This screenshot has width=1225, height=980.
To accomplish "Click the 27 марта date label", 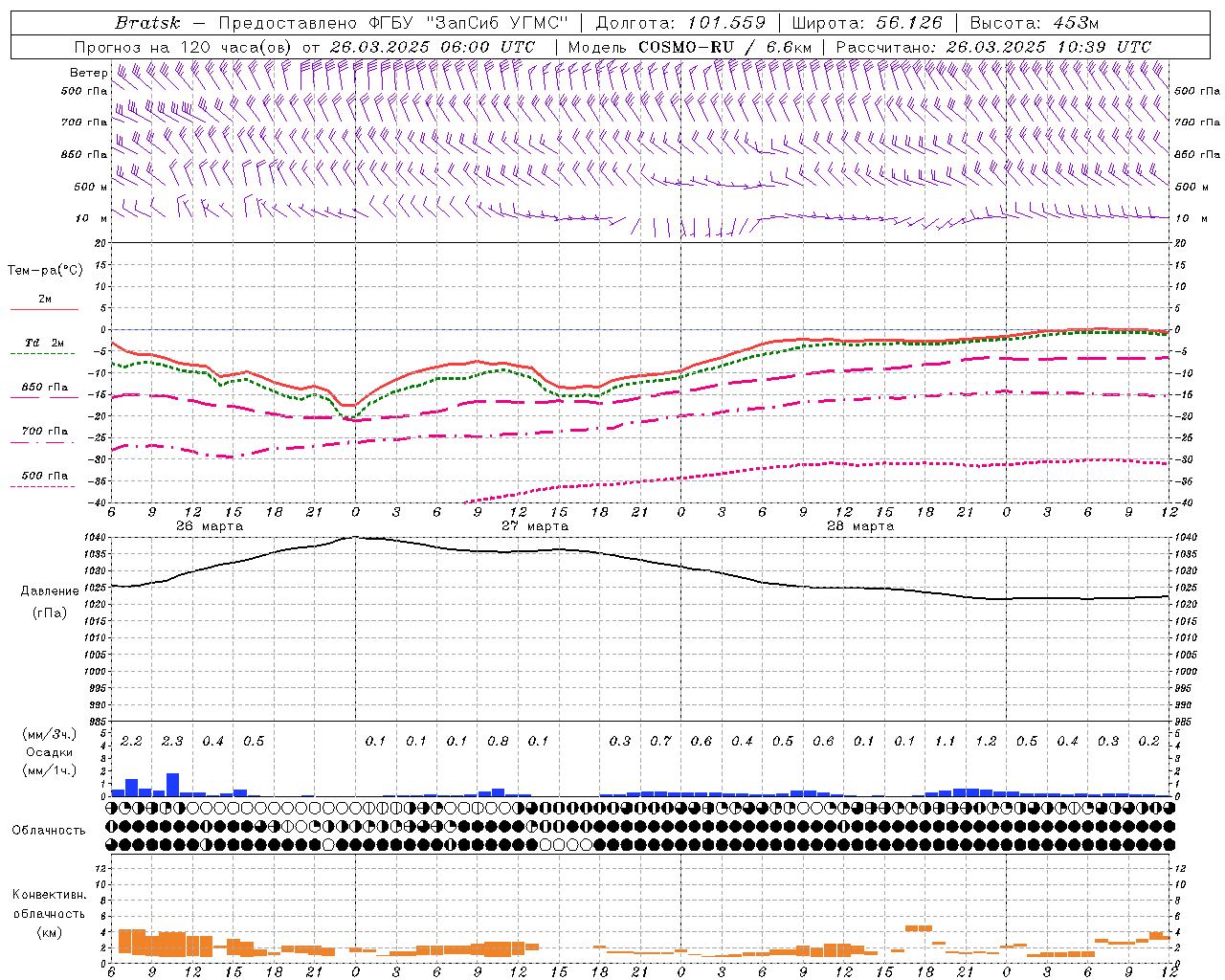I will (x=535, y=526).
